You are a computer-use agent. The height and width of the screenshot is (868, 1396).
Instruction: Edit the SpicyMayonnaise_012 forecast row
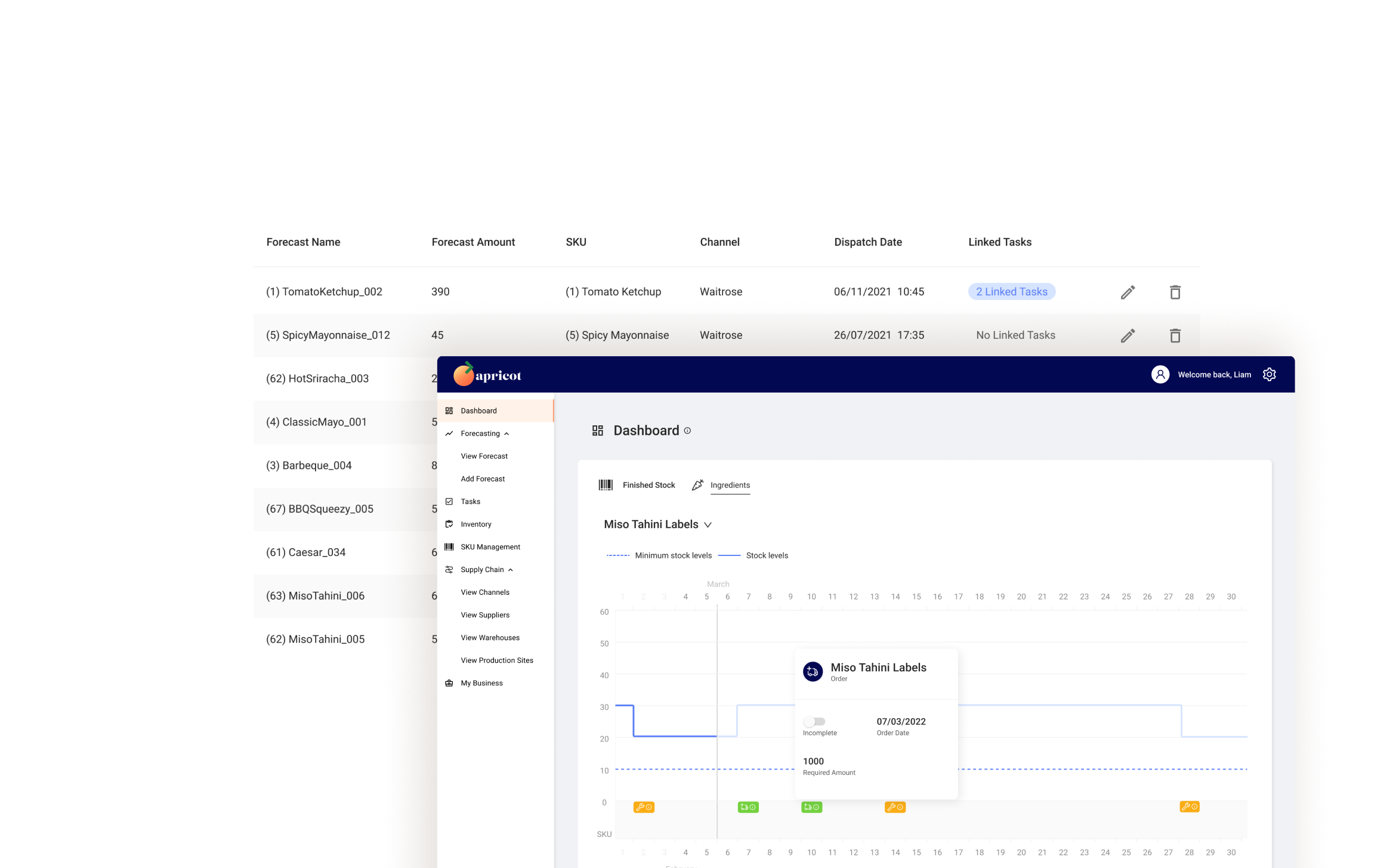[x=1128, y=336]
